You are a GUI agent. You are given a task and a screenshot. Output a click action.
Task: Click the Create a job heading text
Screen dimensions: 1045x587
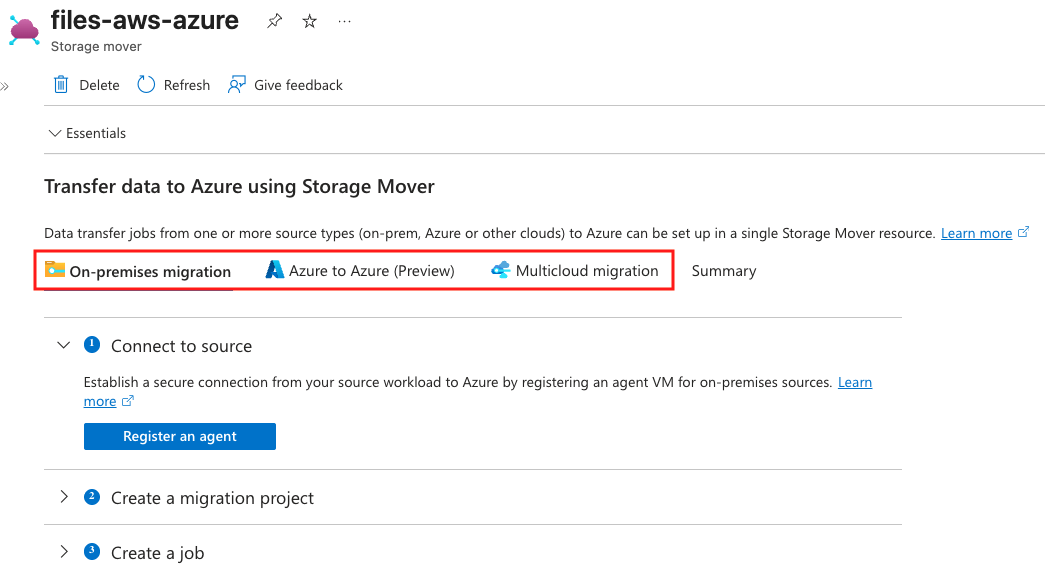tap(157, 553)
